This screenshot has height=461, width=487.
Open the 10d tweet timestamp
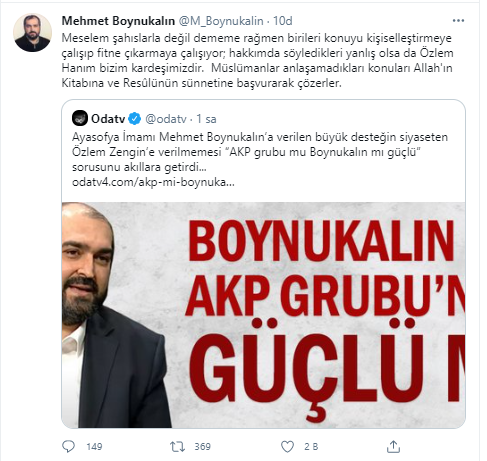click(283, 21)
